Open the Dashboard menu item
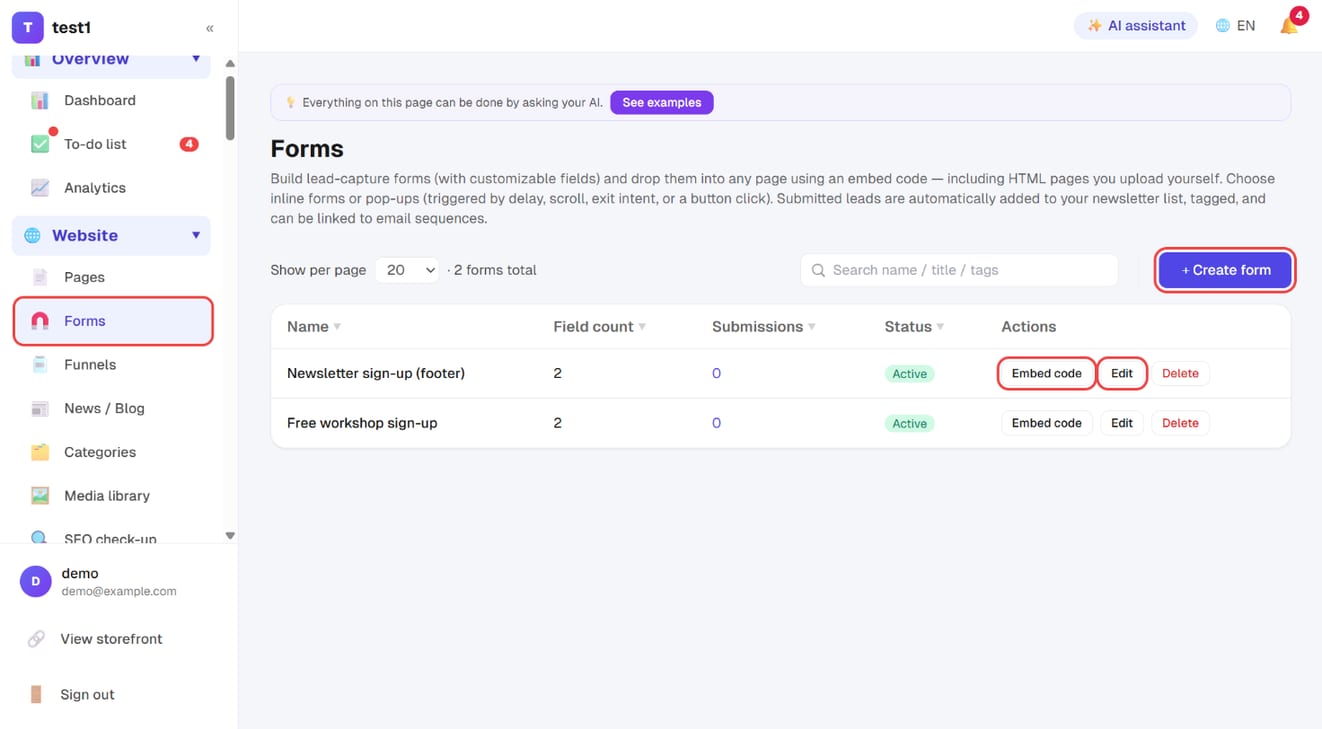Screen dimensions: 1322x729 pos(113,100)
